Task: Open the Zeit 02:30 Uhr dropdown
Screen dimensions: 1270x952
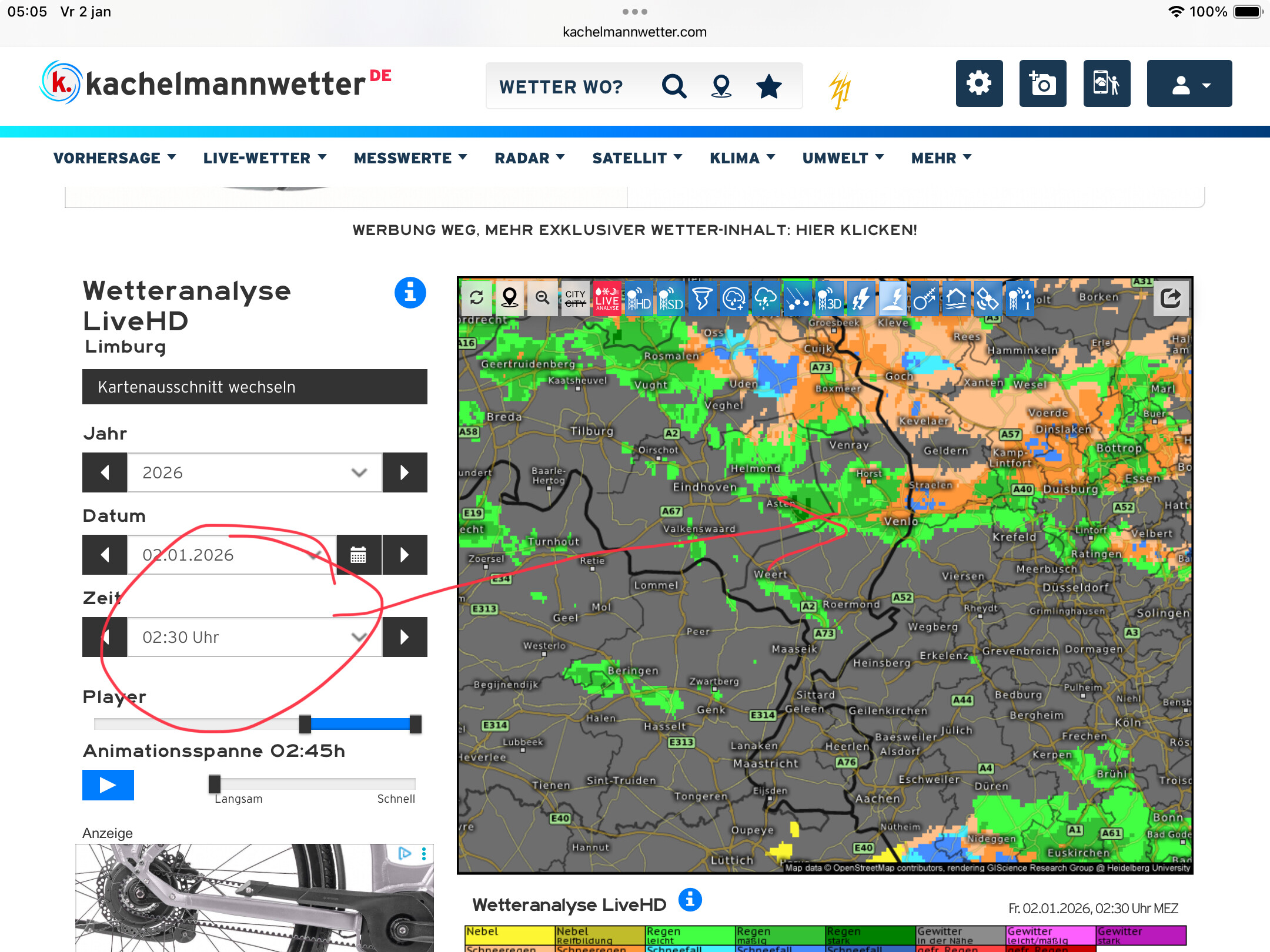Action: pyautogui.click(x=255, y=637)
